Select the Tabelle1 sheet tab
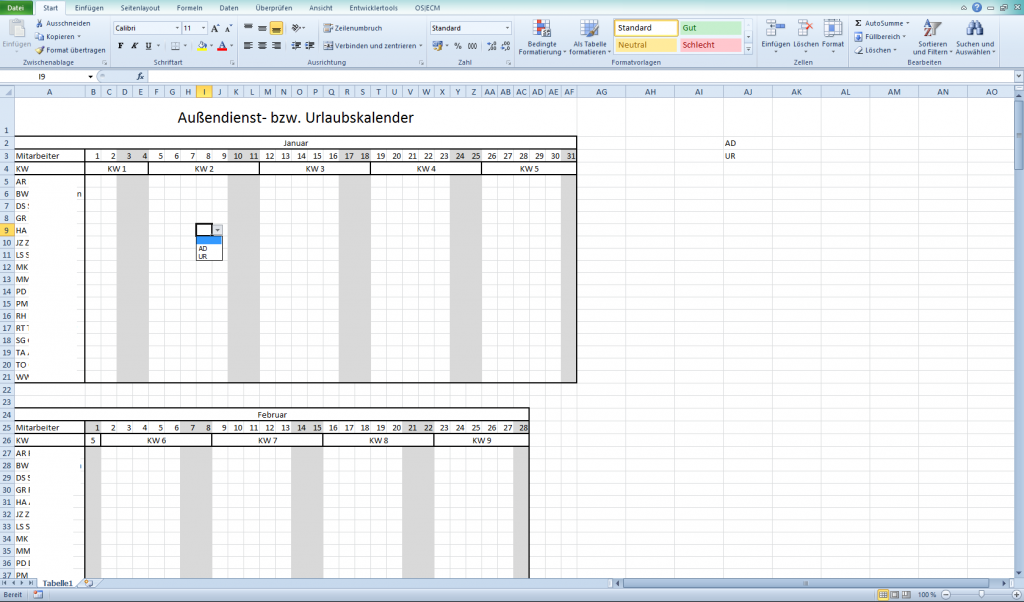The width and height of the screenshot is (1024, 602). [x=57, y=582]
